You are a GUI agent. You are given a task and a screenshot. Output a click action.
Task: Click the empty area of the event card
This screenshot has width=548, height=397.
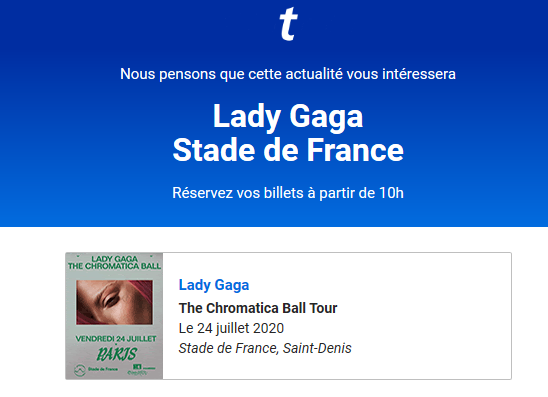(x=430, y=316)
